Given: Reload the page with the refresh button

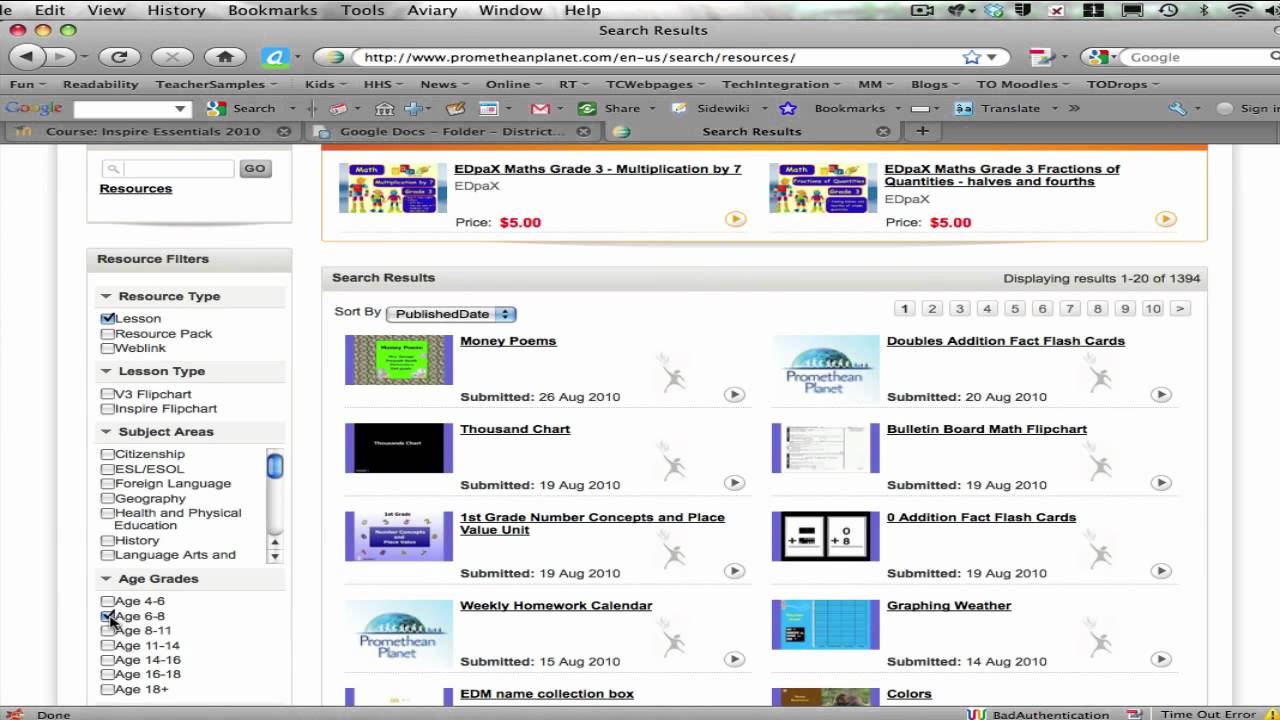Looking at the screenshot, I should (x=119, y=57).
